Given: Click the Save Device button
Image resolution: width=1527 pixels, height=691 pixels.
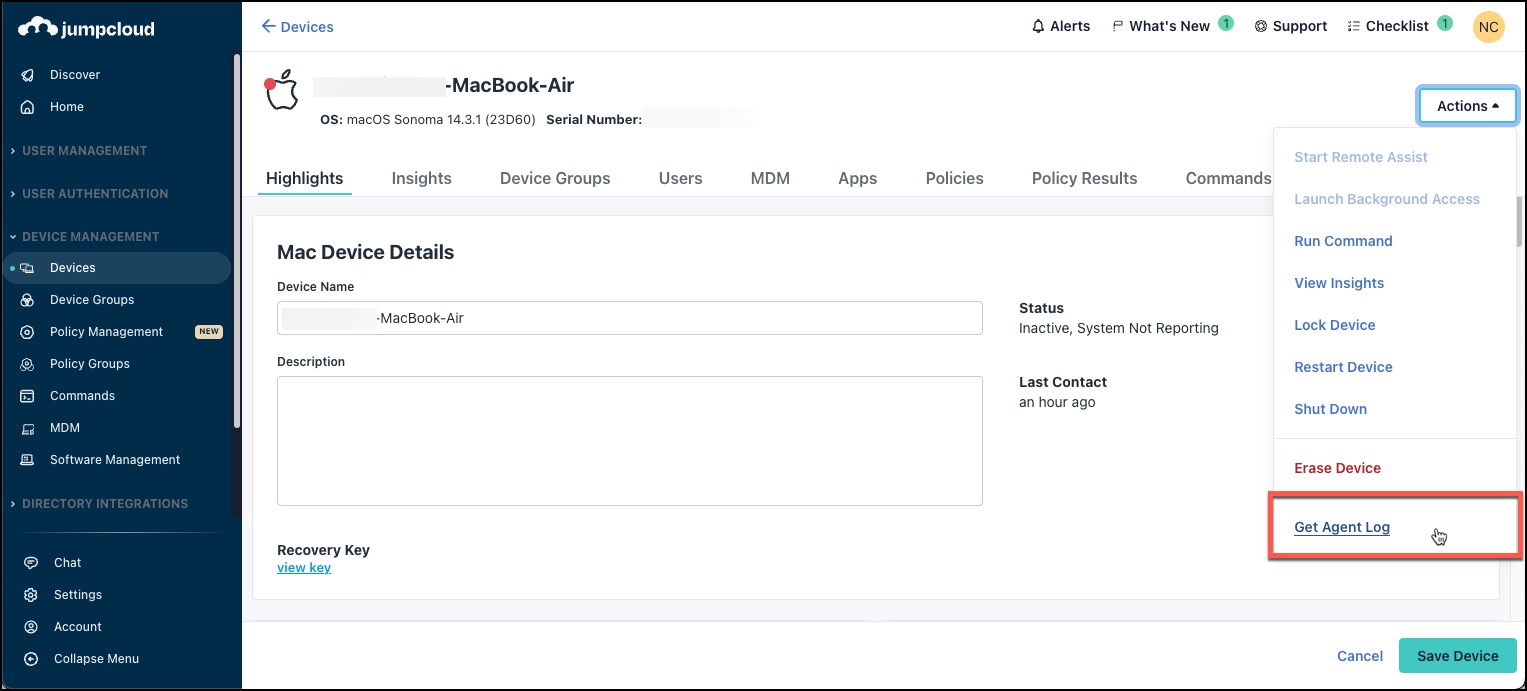Looking at the screenshot, I should pyautogui.click(x=1457, y=656).
